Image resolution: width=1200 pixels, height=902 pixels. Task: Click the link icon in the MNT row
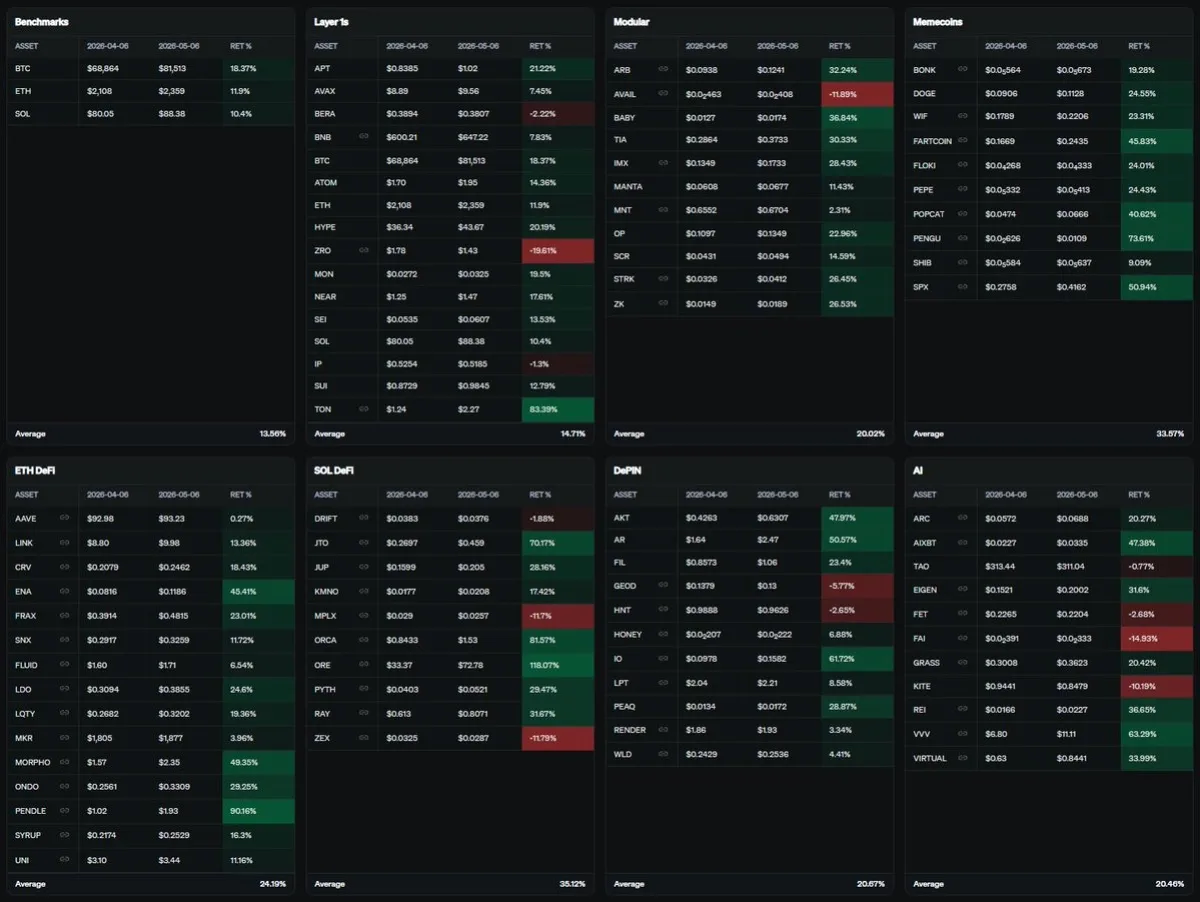(663, 210)
